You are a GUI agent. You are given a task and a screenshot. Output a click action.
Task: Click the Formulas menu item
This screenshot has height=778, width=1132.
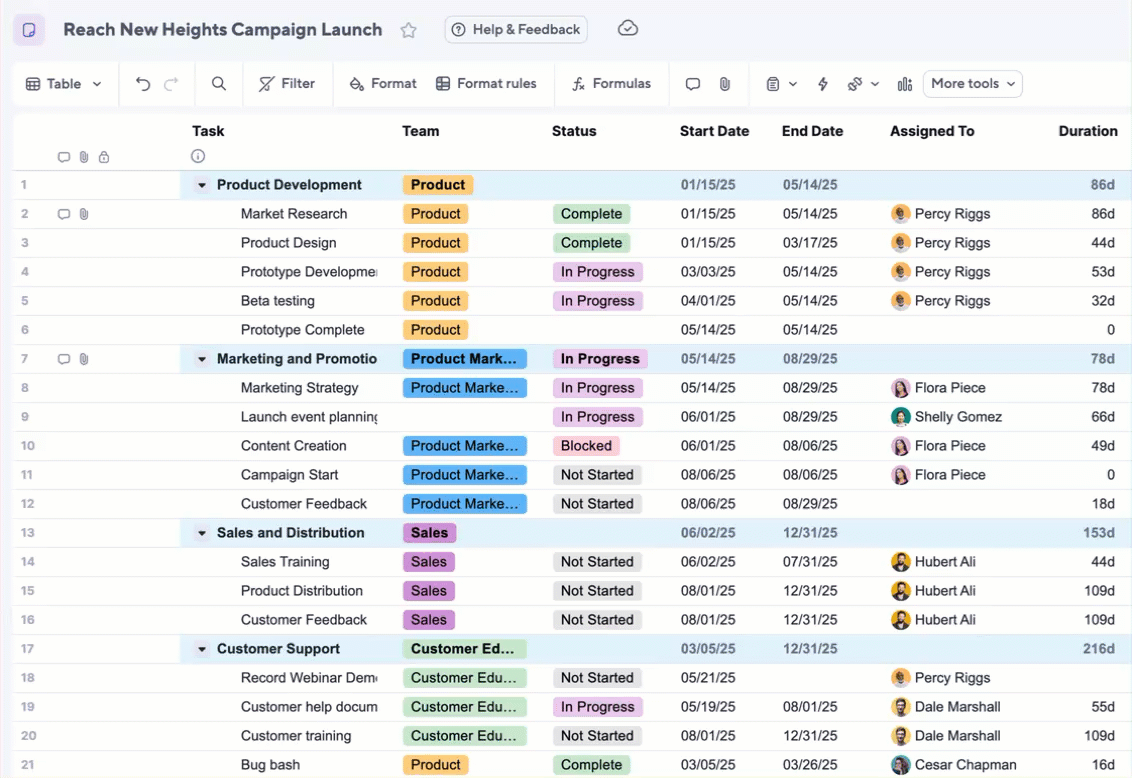pyautogui.click(x=611, y=84)
